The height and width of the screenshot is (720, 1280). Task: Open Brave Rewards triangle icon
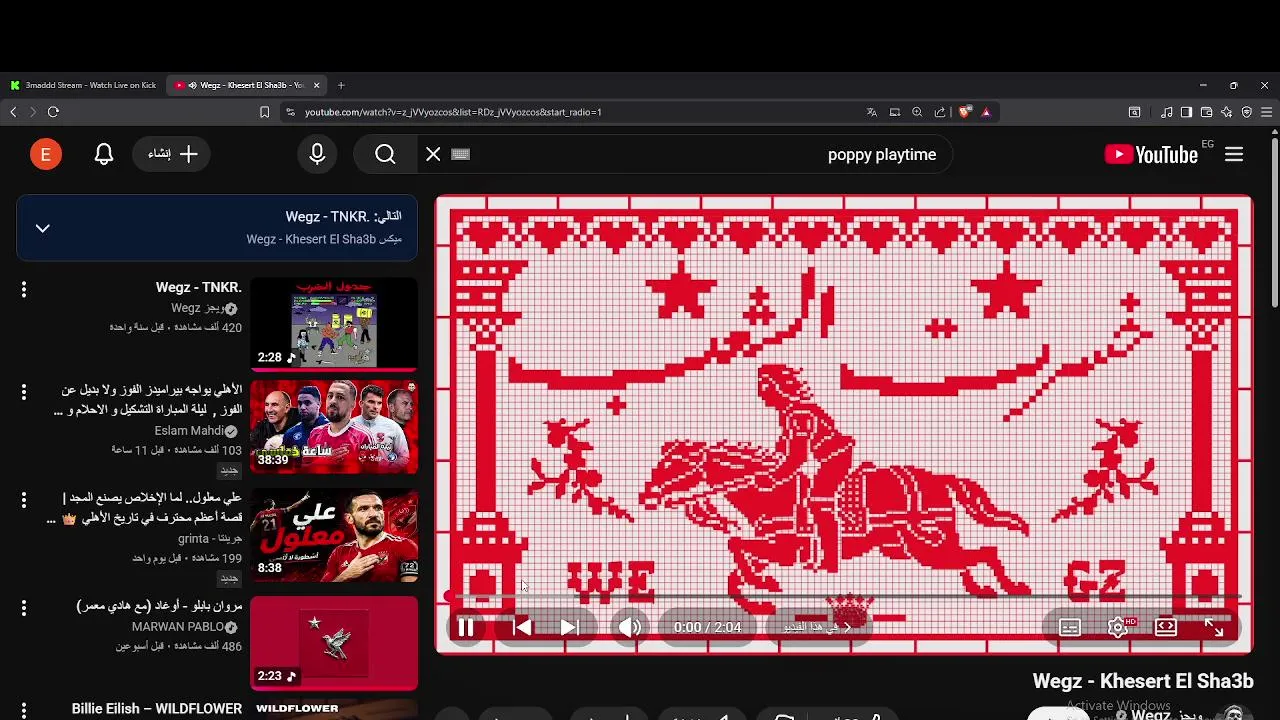[986, 112]
